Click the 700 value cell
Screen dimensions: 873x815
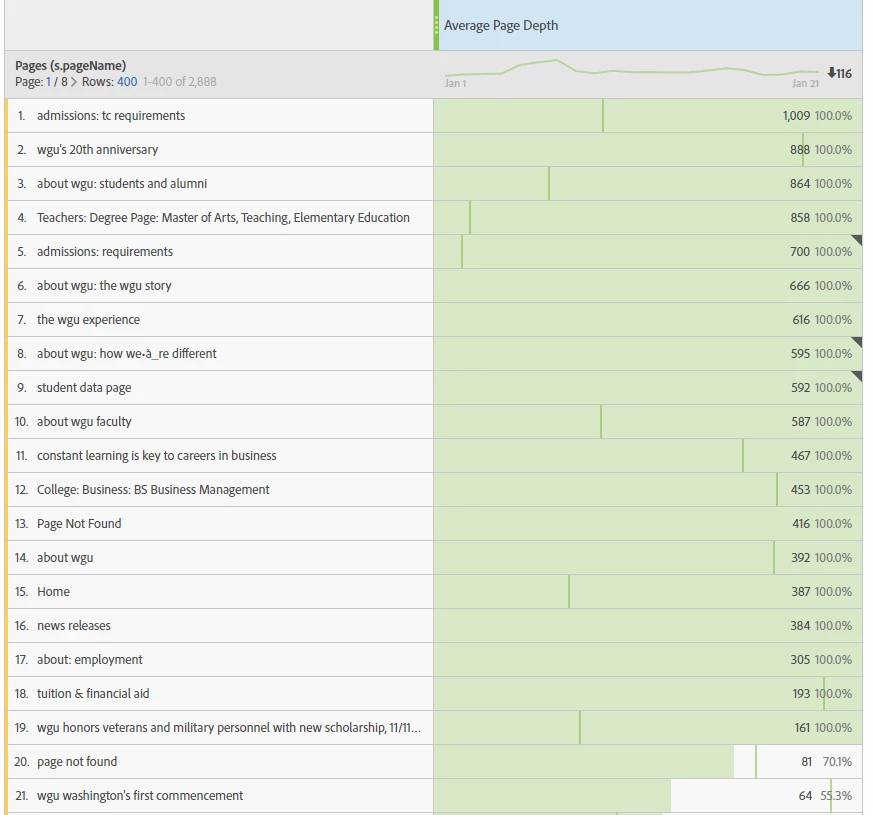pyautogui.click(x=648, y=252)
